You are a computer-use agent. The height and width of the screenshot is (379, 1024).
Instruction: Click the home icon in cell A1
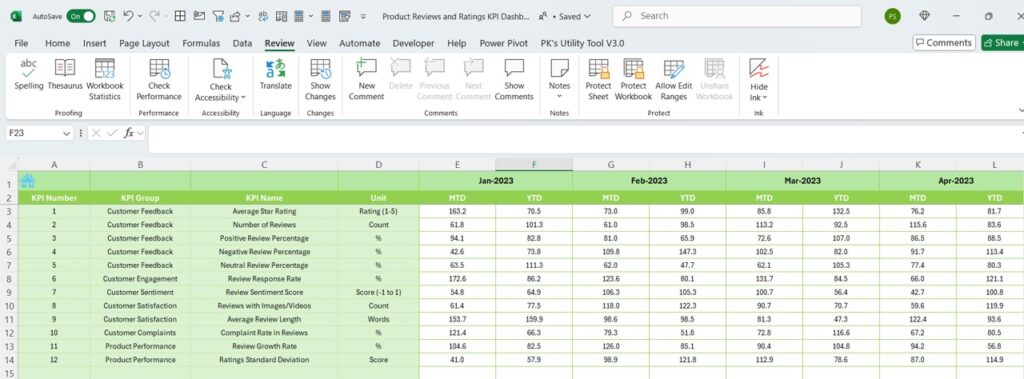pyautogui.click(x=27, y=181)
